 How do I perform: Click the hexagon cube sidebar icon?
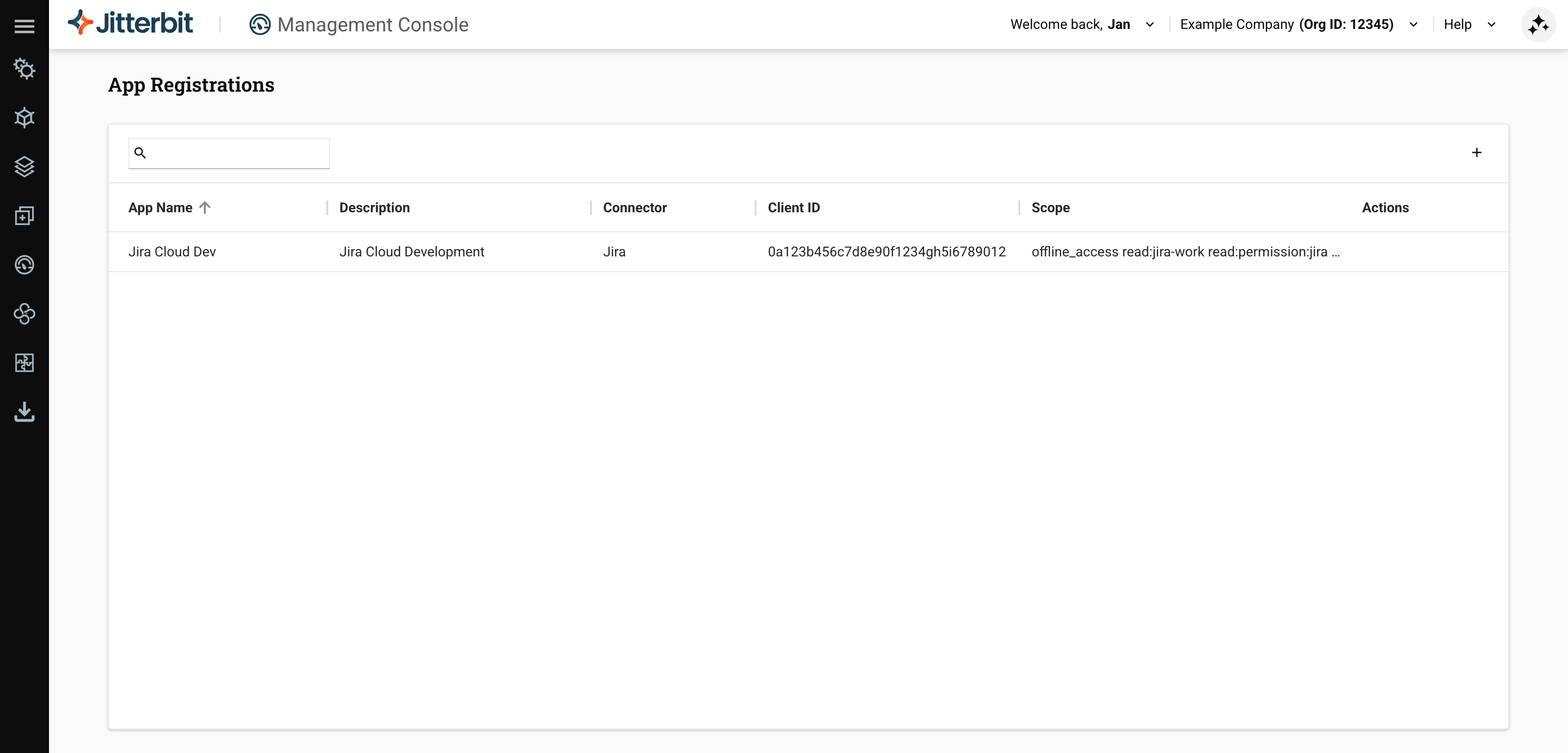24,118
